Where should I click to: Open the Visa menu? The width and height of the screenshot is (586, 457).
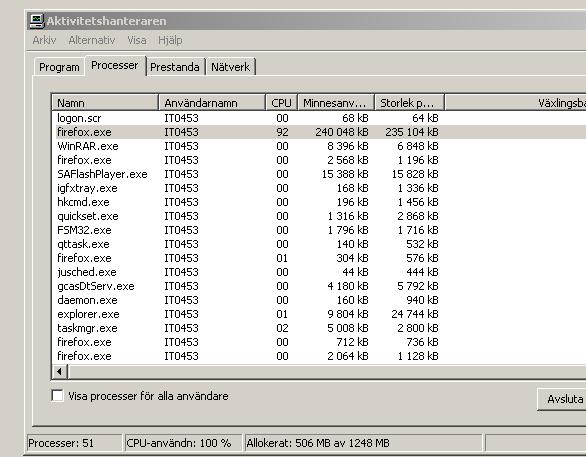coord(137,40)
